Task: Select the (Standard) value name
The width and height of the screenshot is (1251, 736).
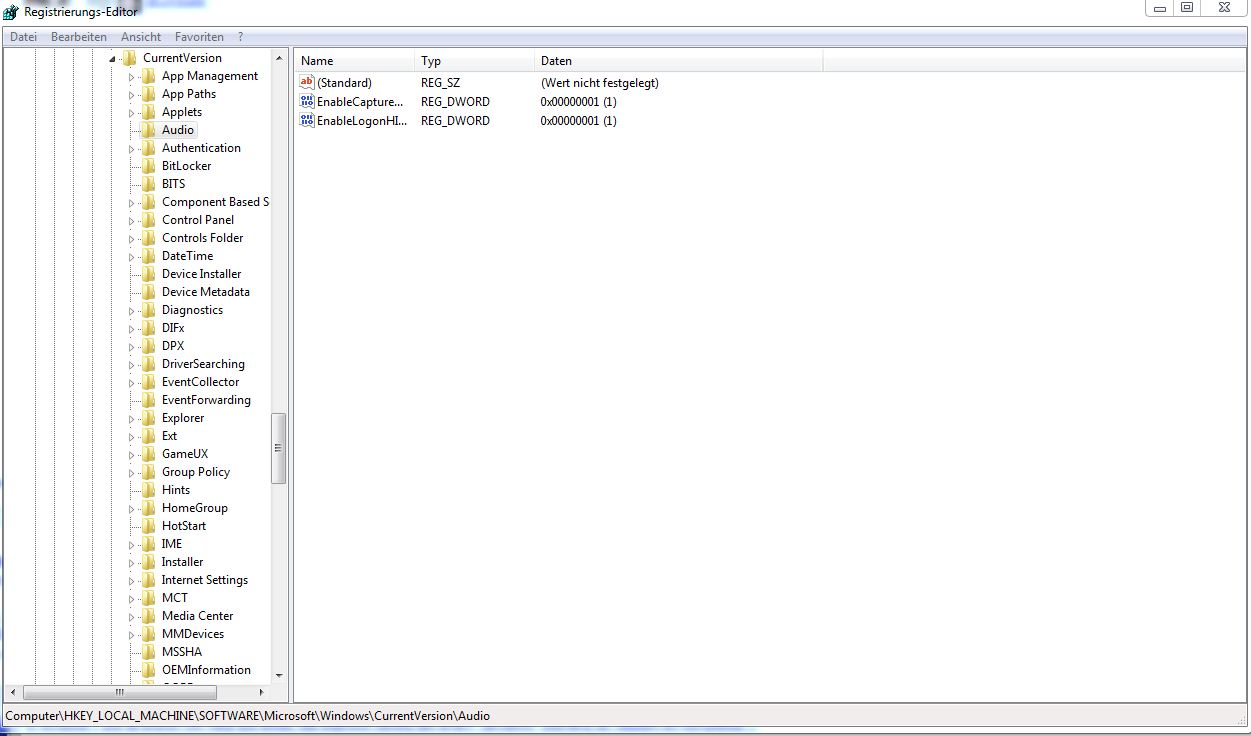Action: click(x=344, y=83)
